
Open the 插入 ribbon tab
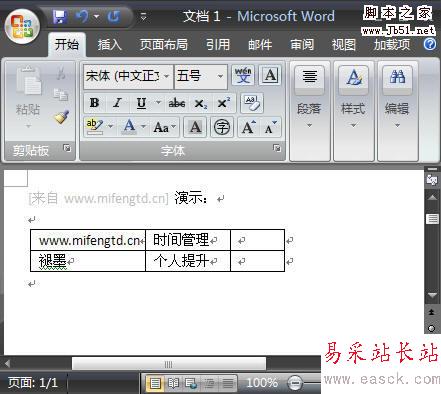[110, 44]
